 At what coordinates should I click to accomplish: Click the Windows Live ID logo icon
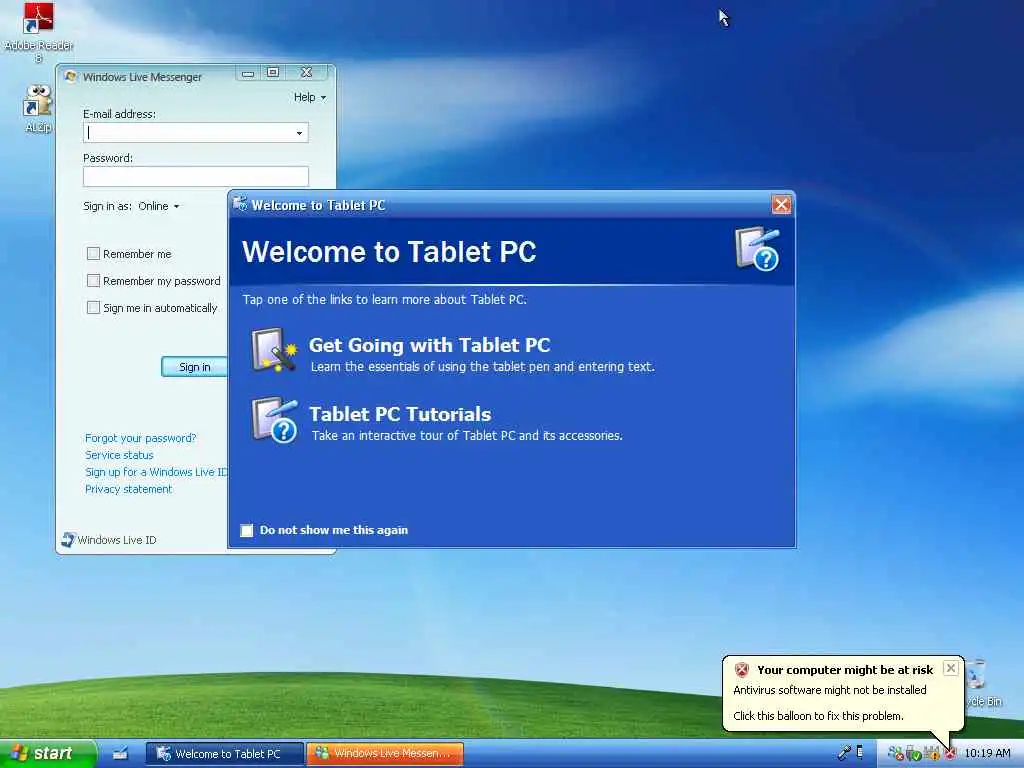(x=68, y=539)
